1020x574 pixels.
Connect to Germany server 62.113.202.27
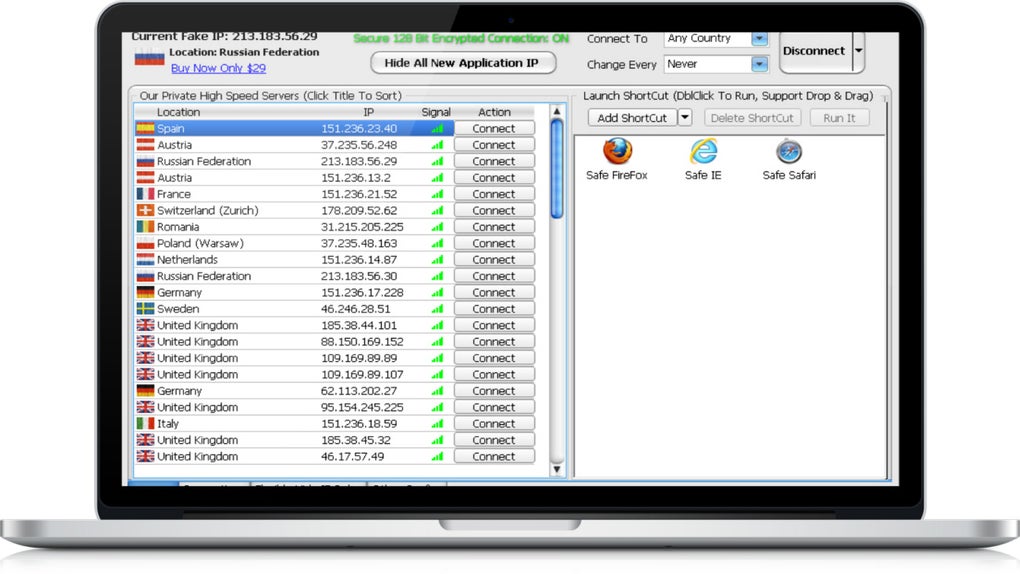pos(494,390)
